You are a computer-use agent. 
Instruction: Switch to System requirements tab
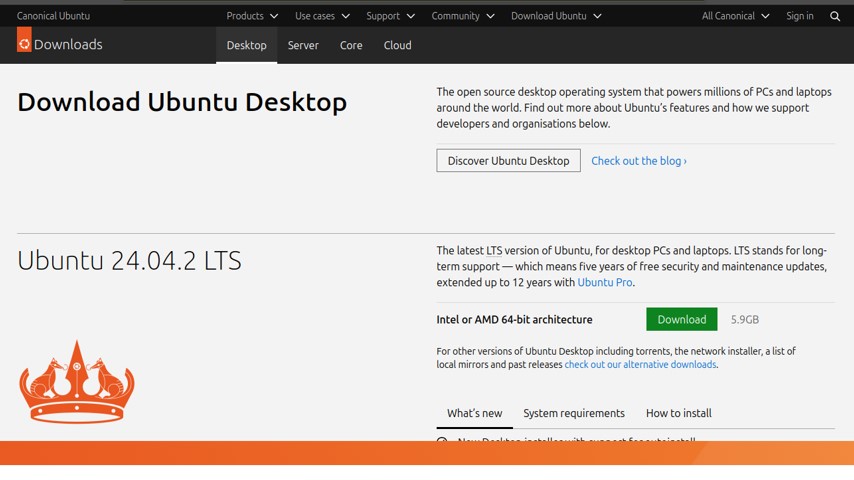574,414
